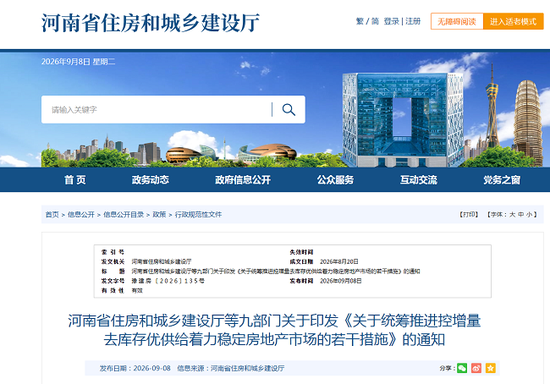Viewport: 550px width, 384px height.
Task: Click the article headline title
Action: (274, 330)
